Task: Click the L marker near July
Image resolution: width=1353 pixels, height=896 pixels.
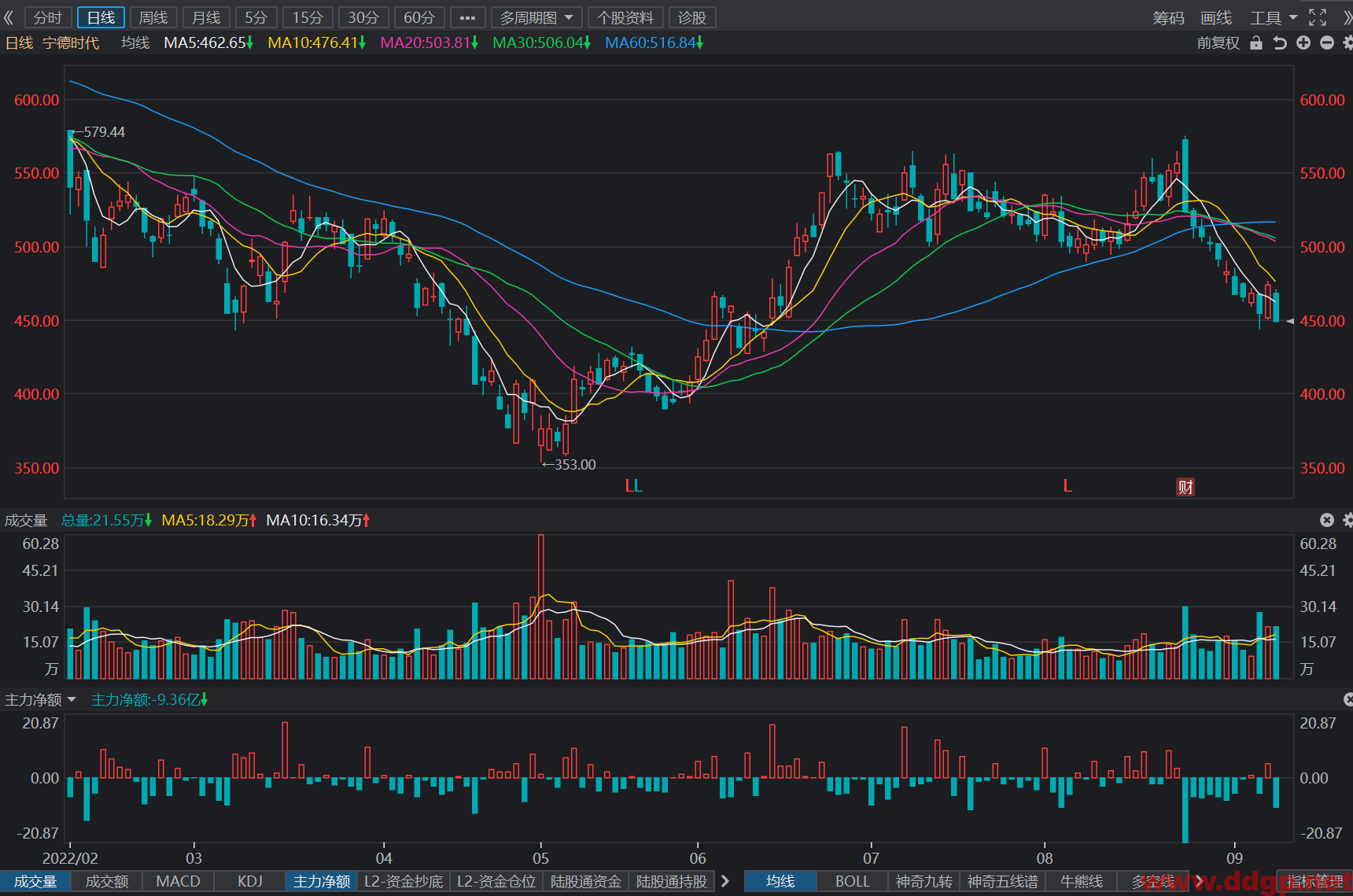Action: [1067, 486]
